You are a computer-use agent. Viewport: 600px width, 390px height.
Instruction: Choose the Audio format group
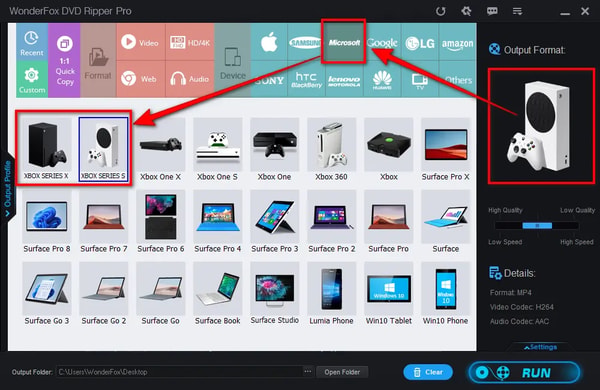coord(190,79)
